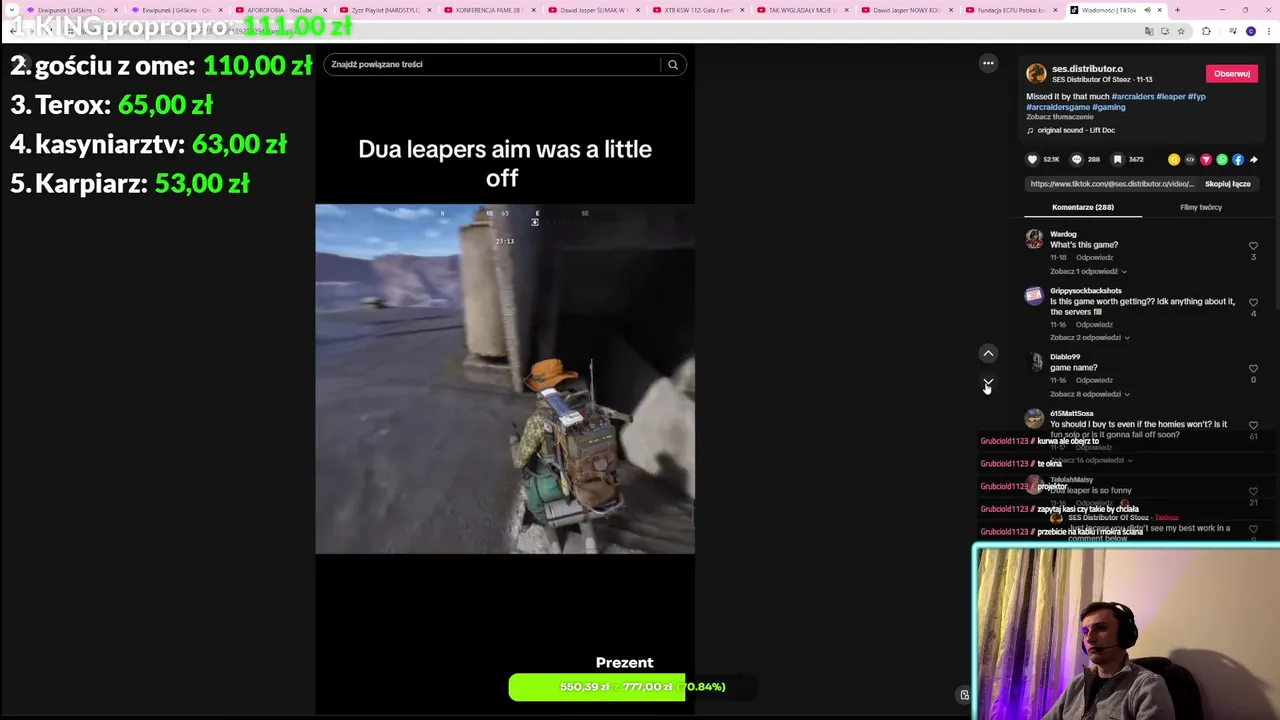Click the Prezent donation progress bar
The width and height of the screenshot is (1280, 720).
point(631,687)
